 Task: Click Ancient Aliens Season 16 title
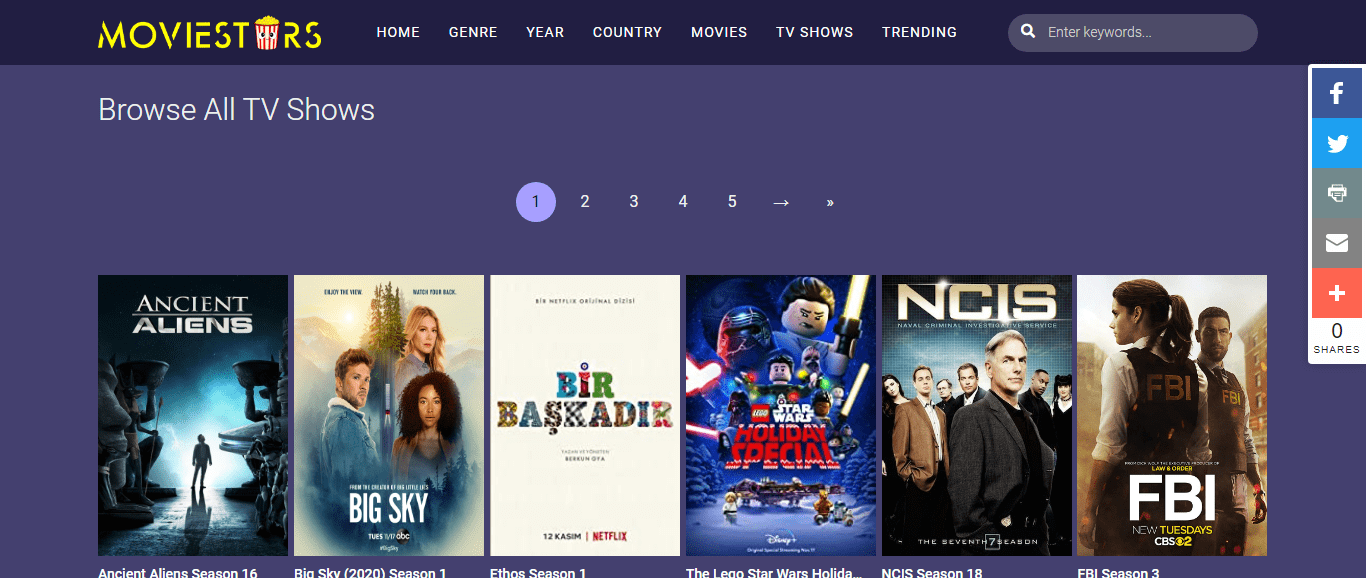pos(178,573)
